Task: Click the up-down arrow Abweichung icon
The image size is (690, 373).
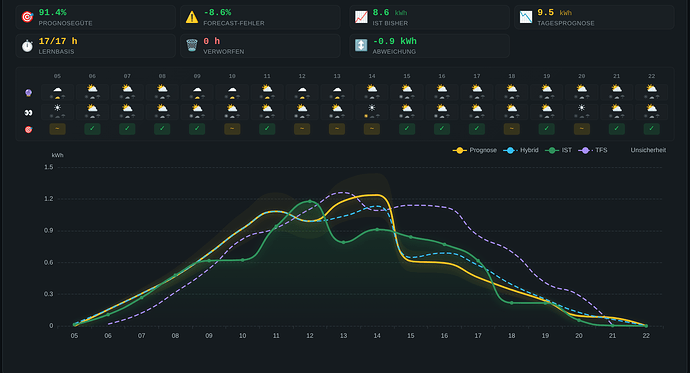Action: (361, 45)
